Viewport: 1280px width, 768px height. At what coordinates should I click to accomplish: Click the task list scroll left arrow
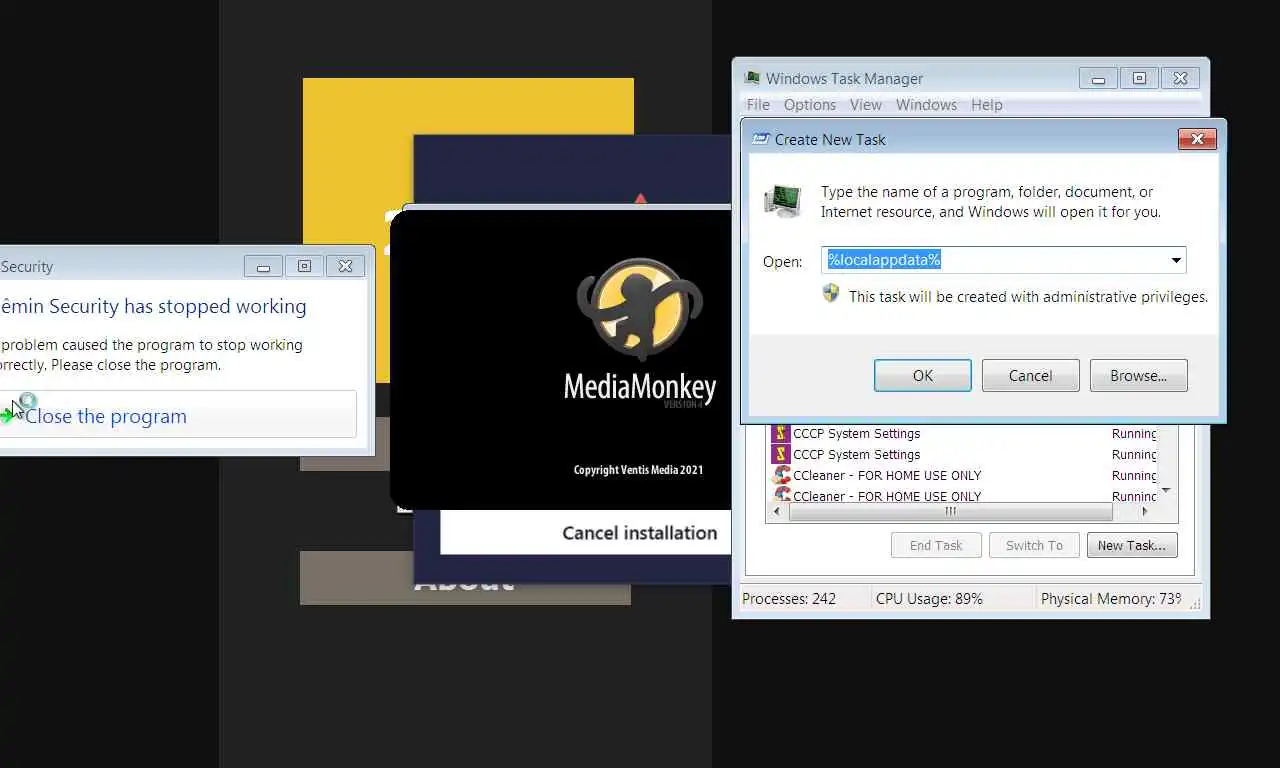click(777, 511)
